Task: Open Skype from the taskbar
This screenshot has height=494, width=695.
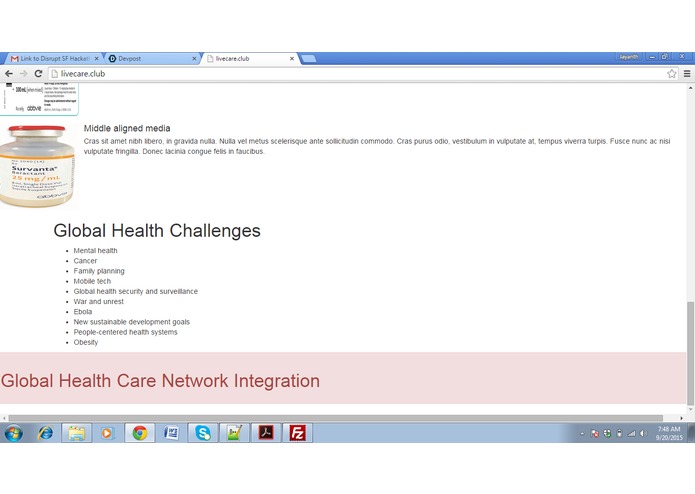Action: [203, 433]
